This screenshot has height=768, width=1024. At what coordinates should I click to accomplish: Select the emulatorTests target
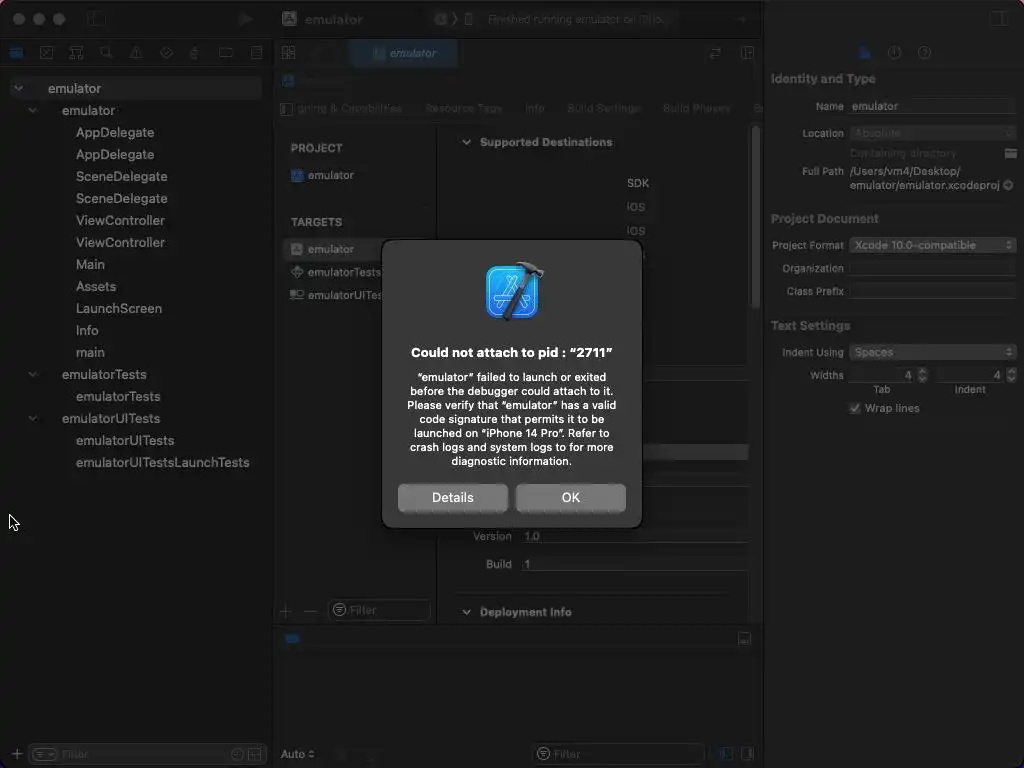(336, 272)
